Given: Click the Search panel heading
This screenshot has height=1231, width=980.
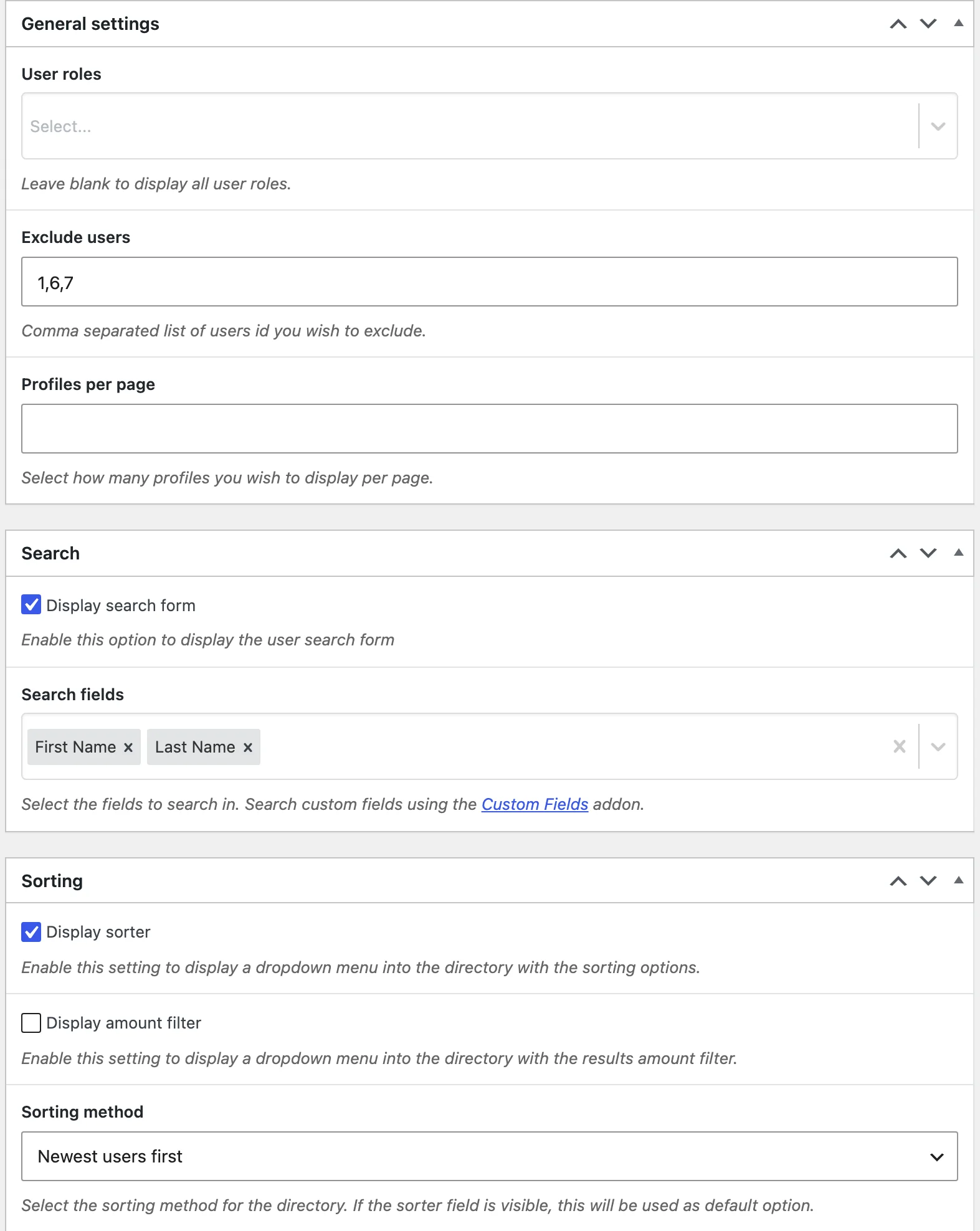Looking at the screenshot, I should point(50,553).
